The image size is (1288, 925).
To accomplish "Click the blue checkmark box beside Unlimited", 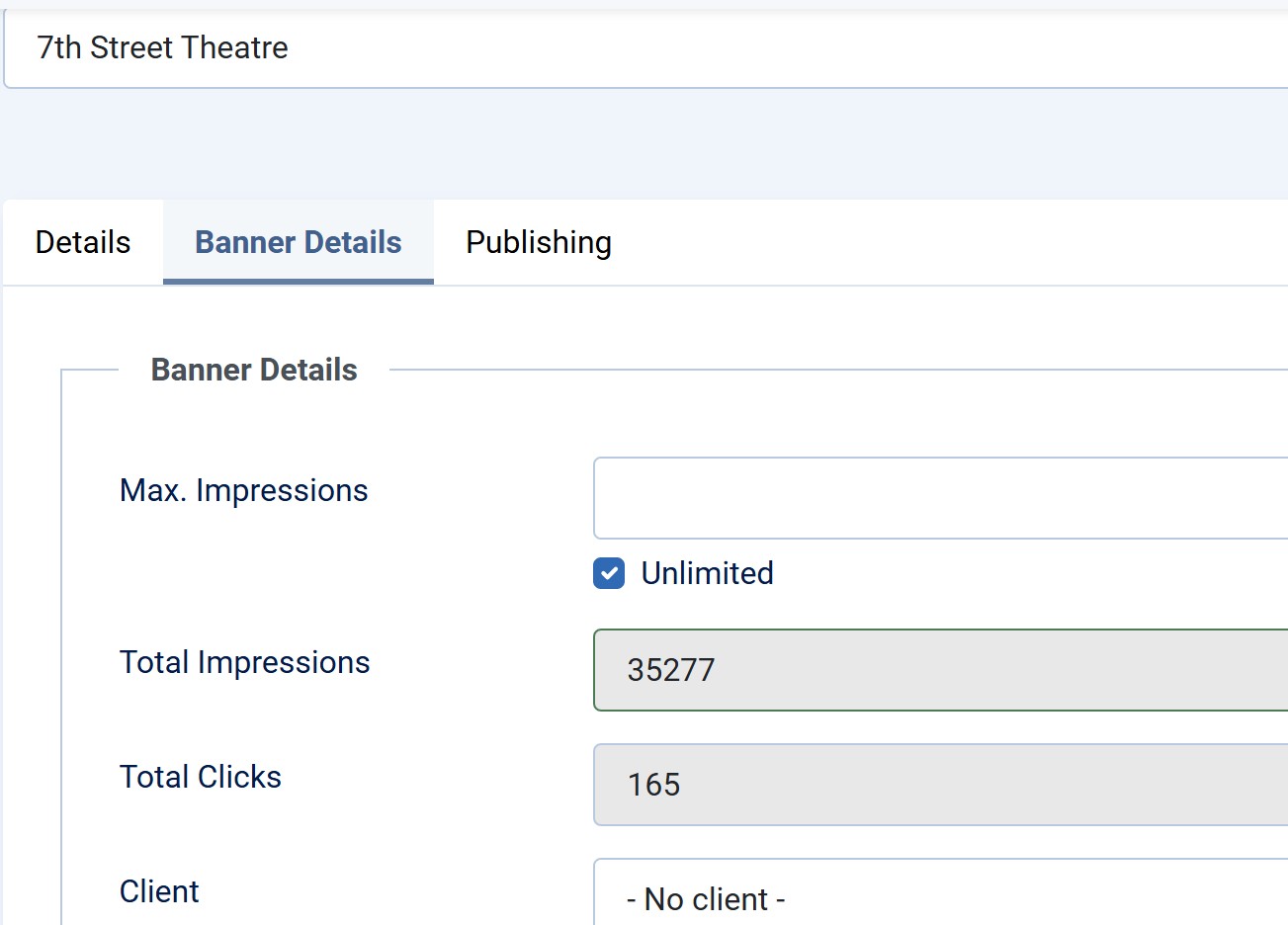I will (x=609, y=573).
